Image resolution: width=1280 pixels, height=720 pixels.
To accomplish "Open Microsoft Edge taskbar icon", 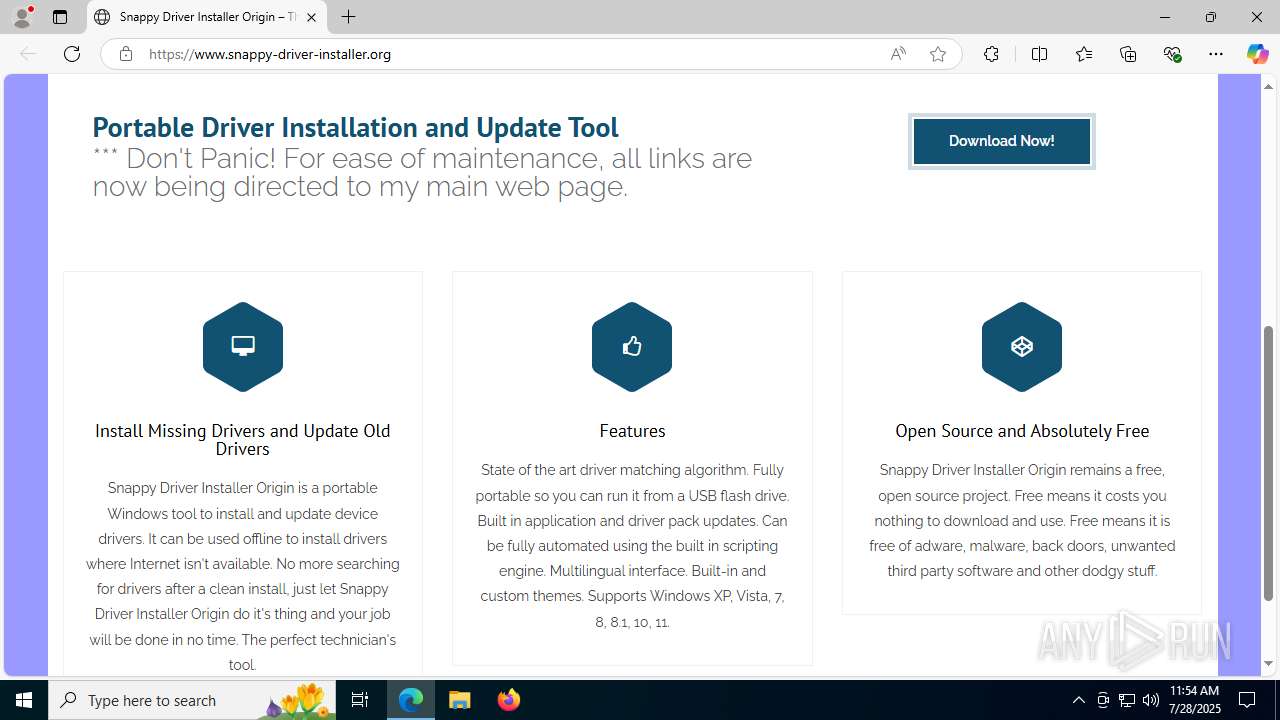I will 411,700.
